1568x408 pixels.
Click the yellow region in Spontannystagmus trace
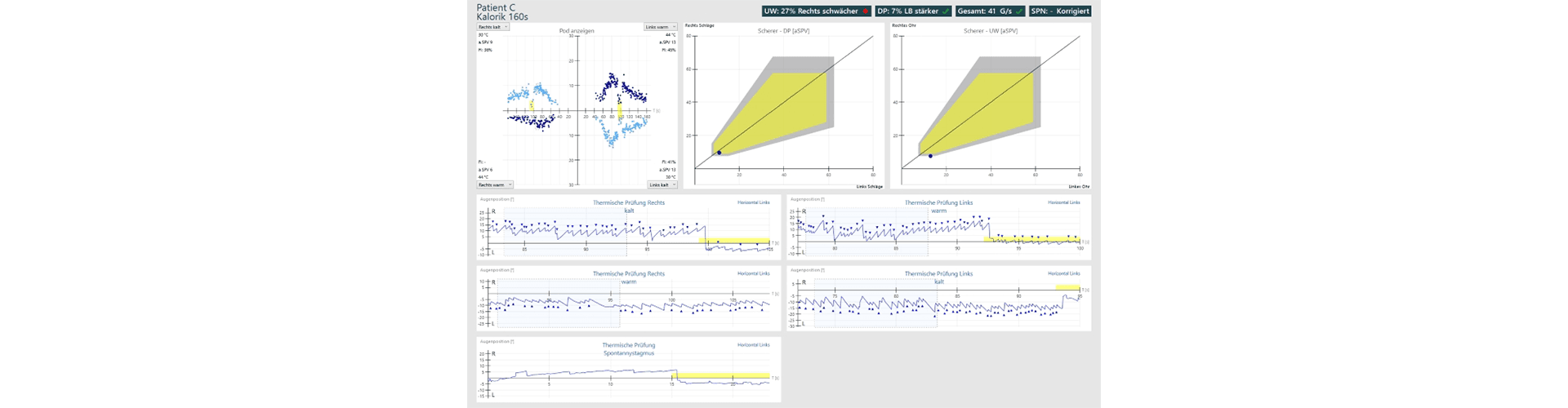pos(723,376)
